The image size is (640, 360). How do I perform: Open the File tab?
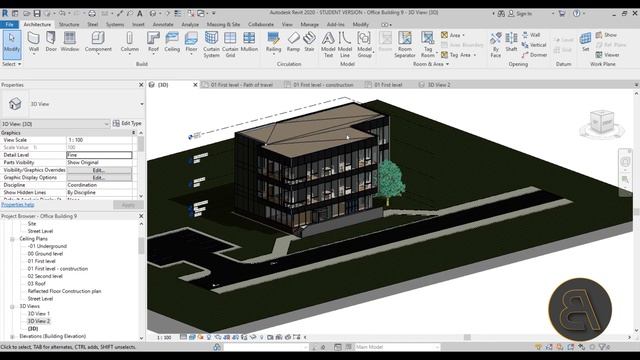(9, 24)
